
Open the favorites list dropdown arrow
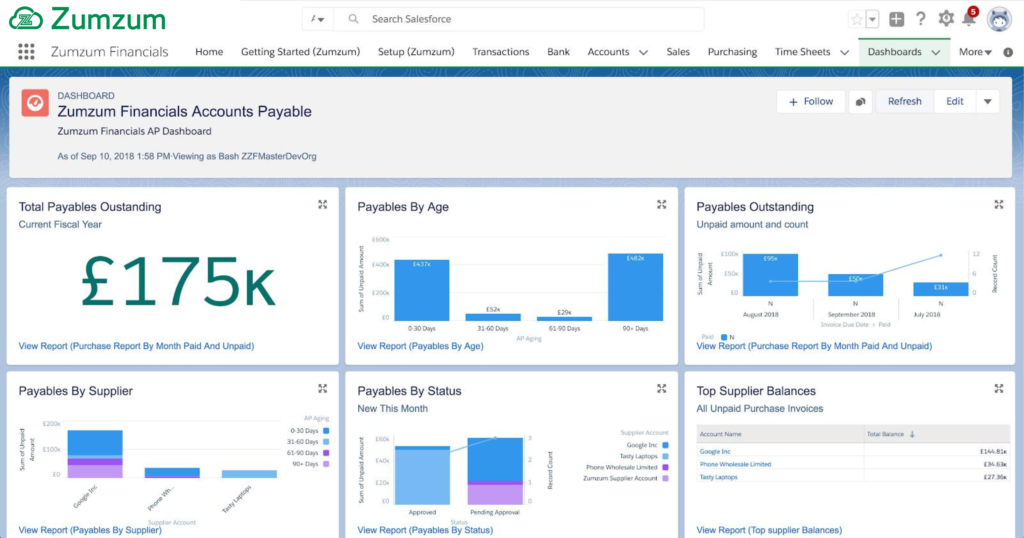(x=872, y=20)
